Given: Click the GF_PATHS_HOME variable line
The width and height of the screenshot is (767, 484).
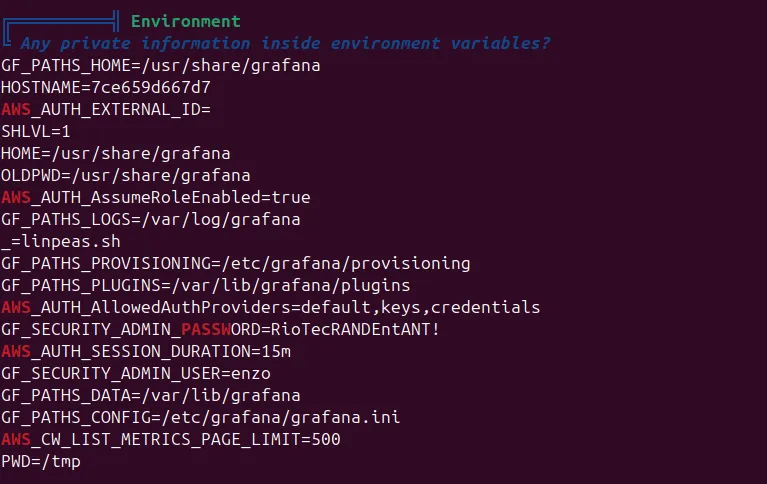Looking at the screenshot, I should [160, 65].
